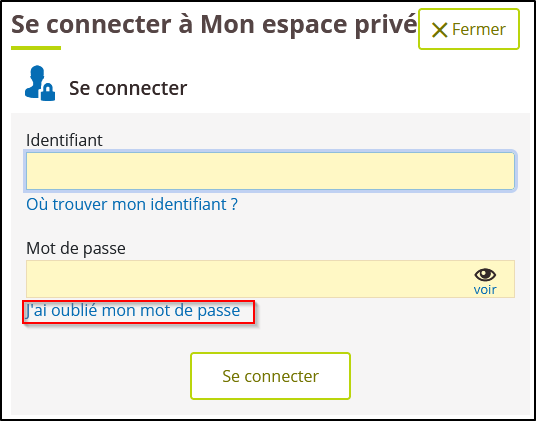Click the small padlock on the user icon
The height and width of the screenshot is (421, 536).
pos(48,92)
